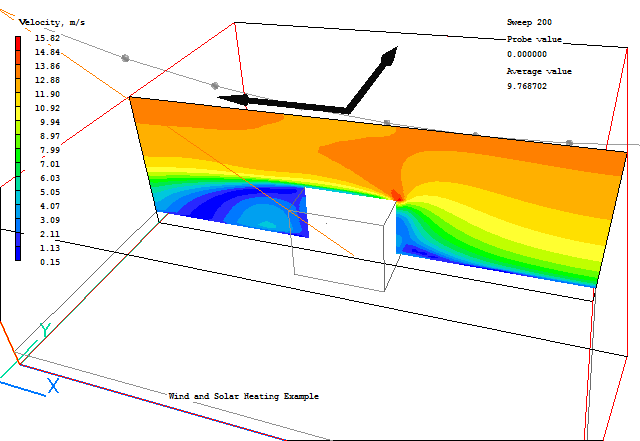
Task: Click the cyan Y axis label
Action: point(44,329)
